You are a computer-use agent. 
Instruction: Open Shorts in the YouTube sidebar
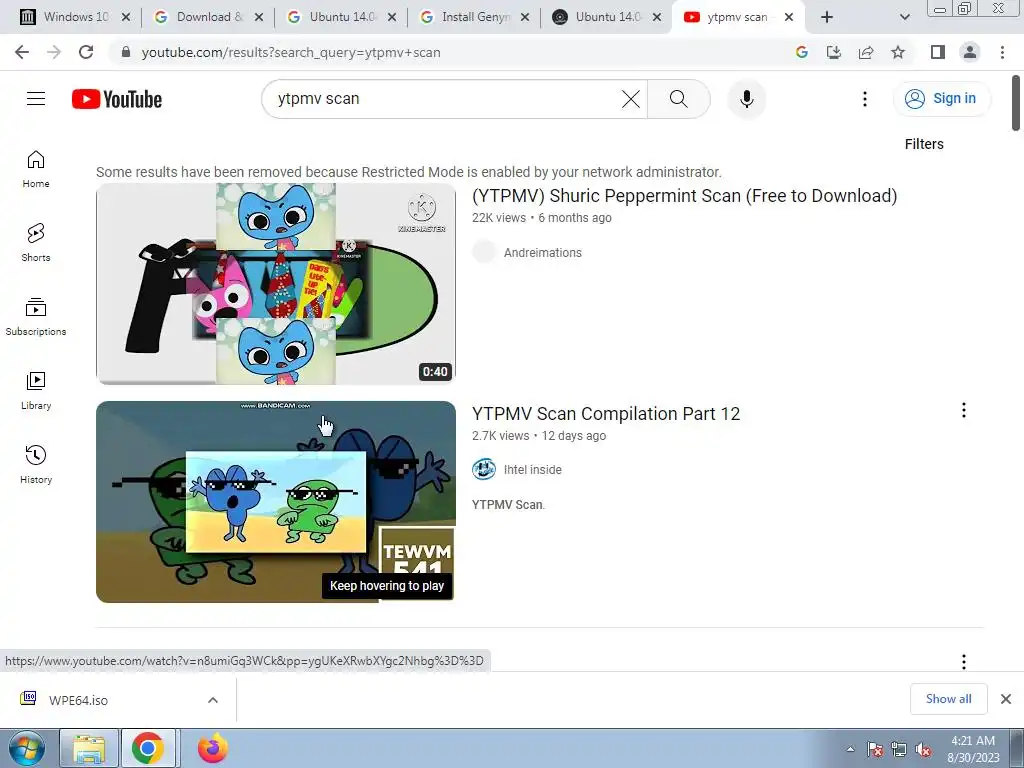click(36, 243)
